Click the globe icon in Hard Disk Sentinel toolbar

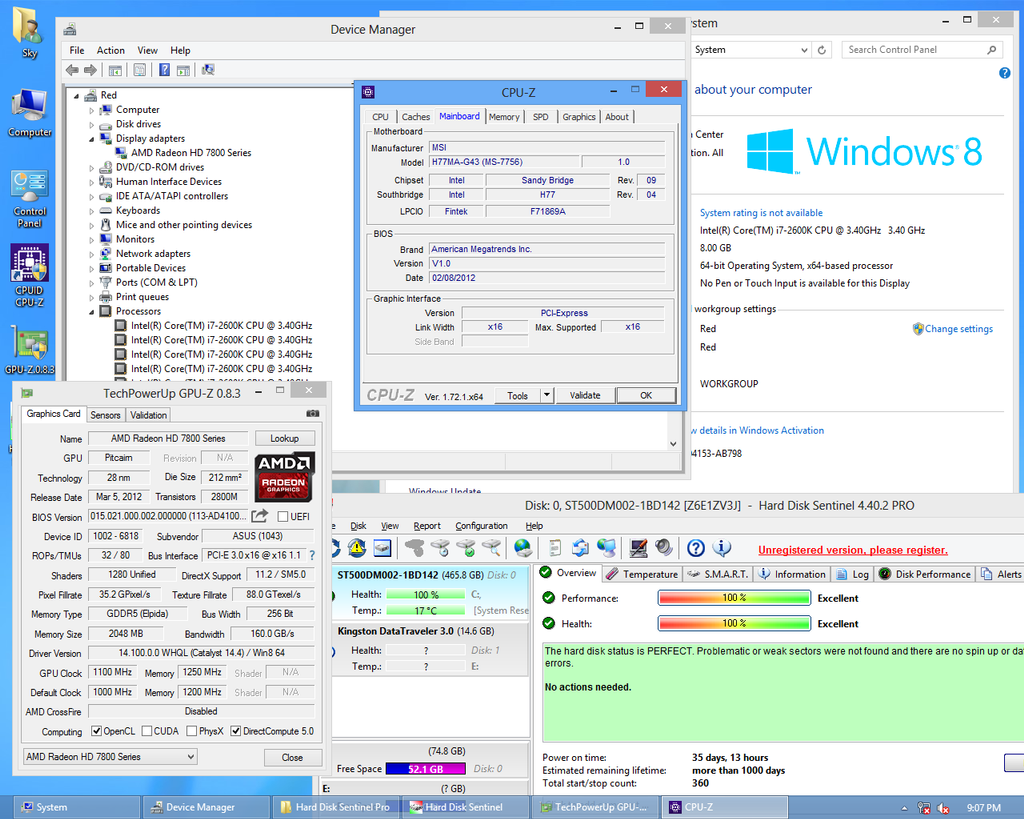click(523, 547)
